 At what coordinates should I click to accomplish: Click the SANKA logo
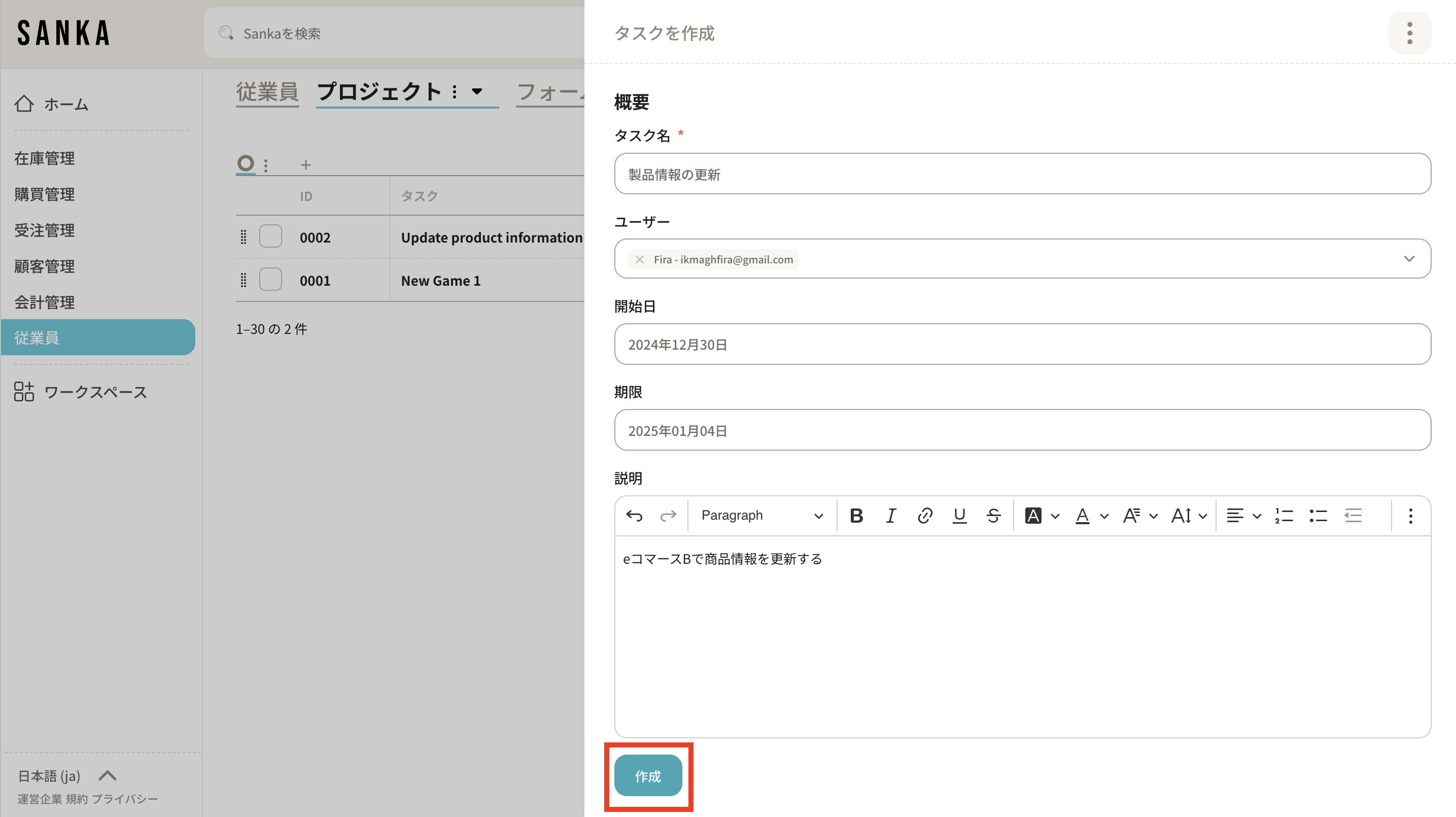(63, 33)
